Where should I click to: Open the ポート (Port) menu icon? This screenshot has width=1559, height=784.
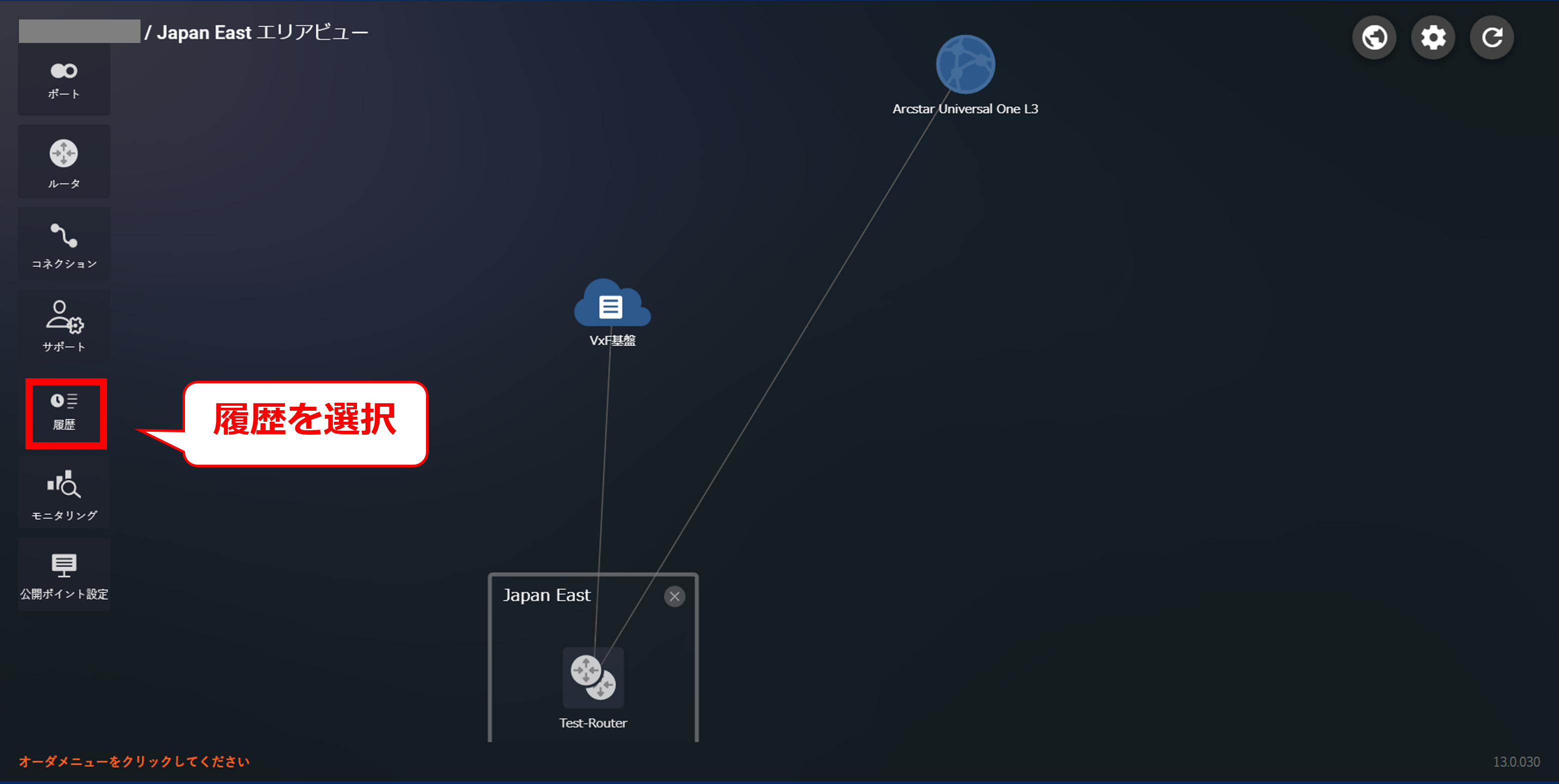pyautogui.click(x=63, y=79)
